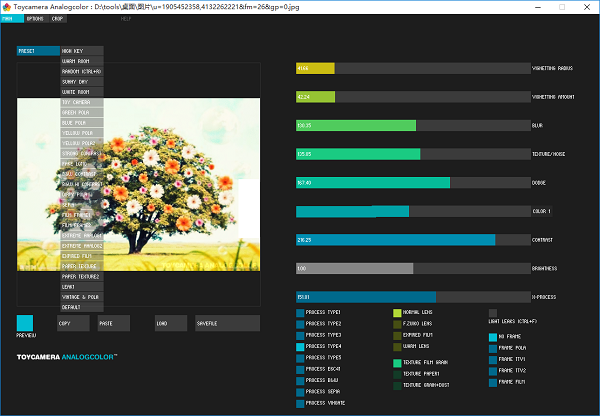This screenshot has height=416, width=600.
Task: Collapse the Preset dropdown list
Action: [x=38, y=51]
